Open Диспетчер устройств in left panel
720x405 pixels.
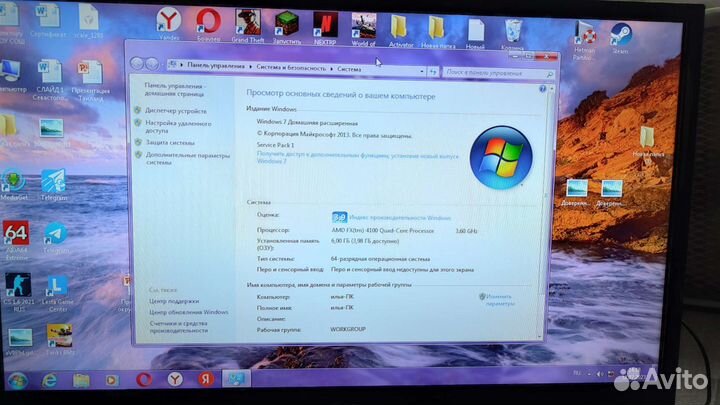[x=175, y=111]
